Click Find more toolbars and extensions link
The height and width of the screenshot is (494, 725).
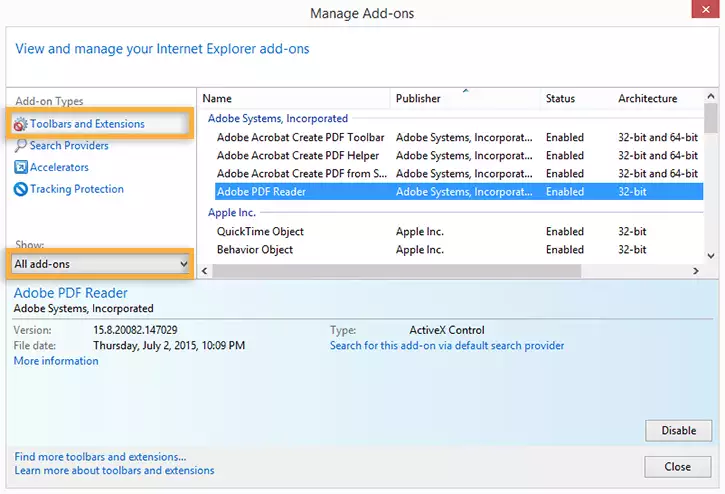pyautogui.click(x=100, y=457)
